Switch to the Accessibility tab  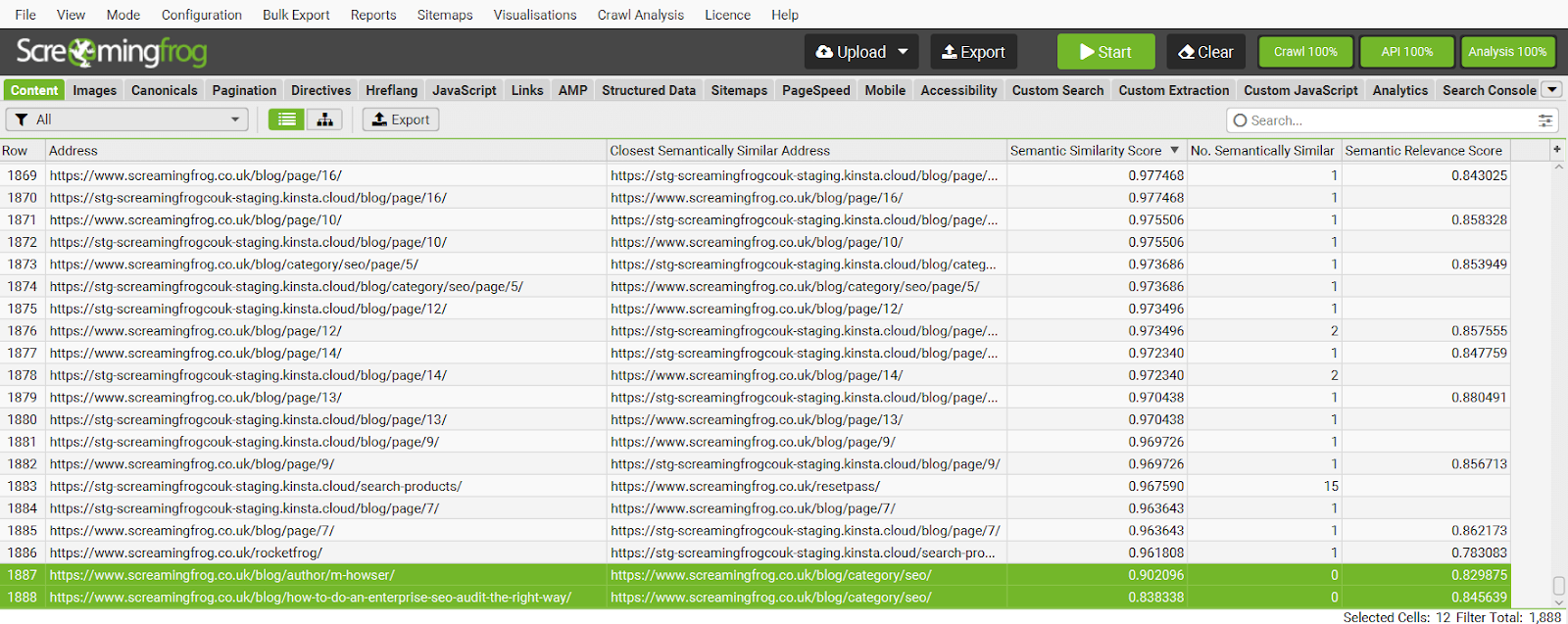958,90
